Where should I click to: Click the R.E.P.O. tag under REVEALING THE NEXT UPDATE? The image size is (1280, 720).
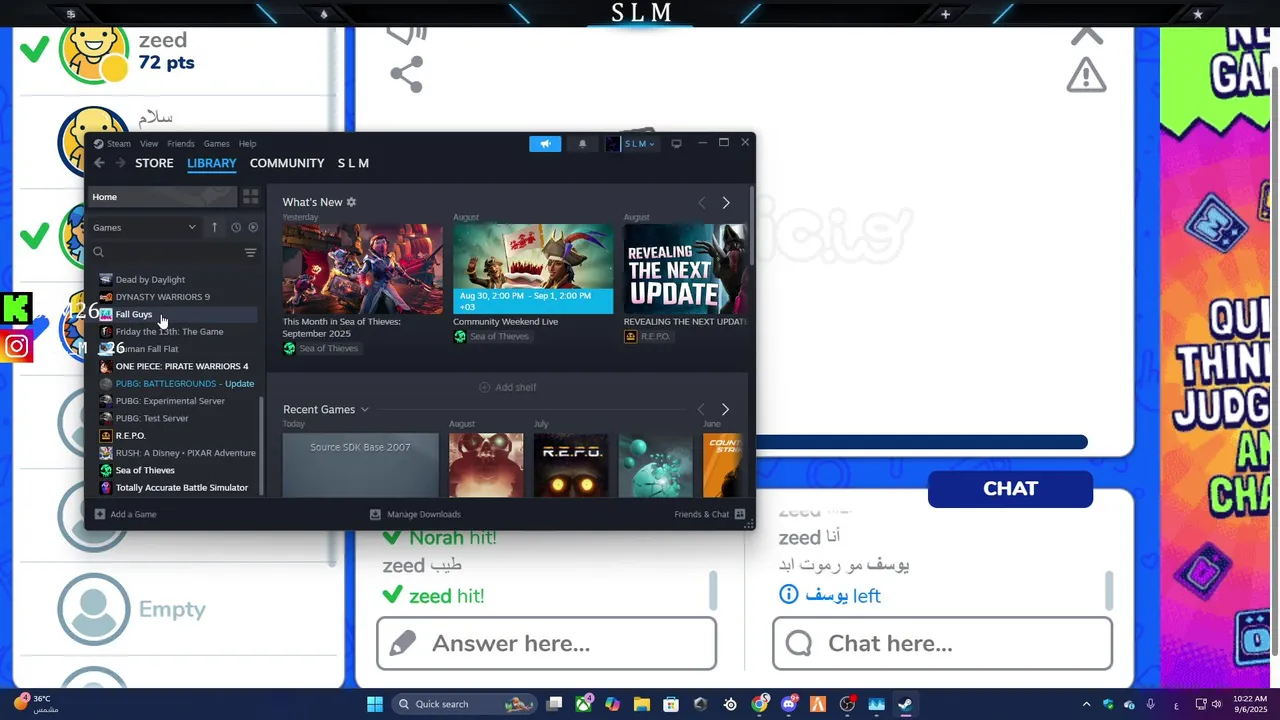click(648, 336)
